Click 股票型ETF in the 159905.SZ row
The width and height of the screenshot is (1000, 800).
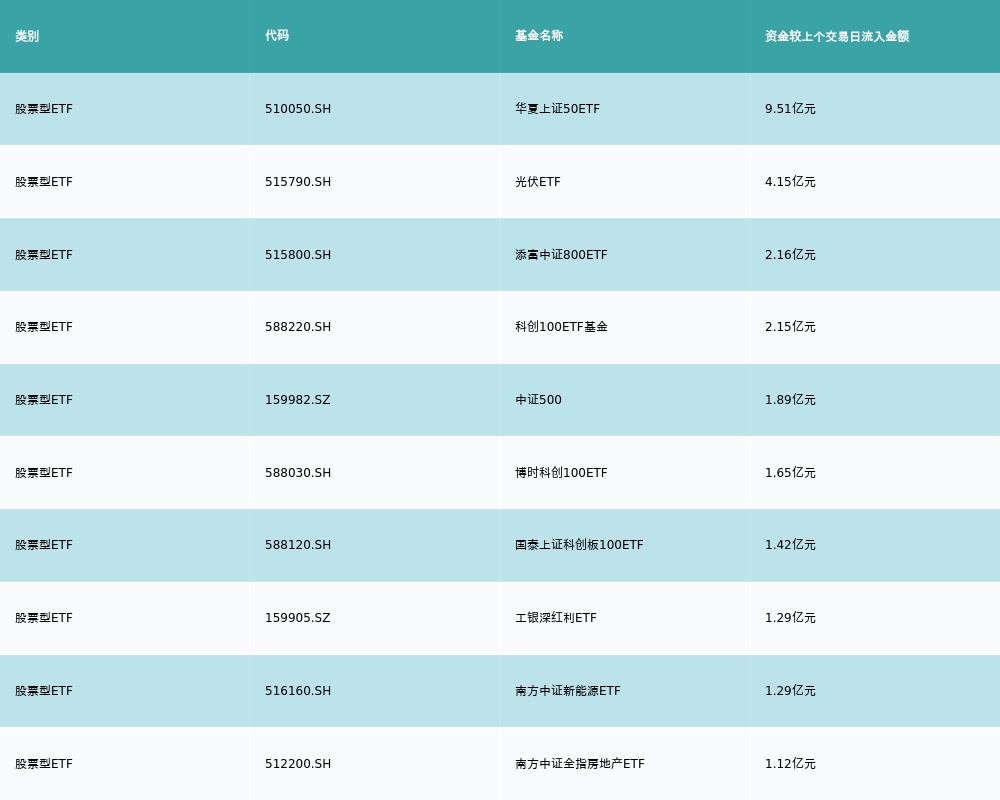coord(44,618)
